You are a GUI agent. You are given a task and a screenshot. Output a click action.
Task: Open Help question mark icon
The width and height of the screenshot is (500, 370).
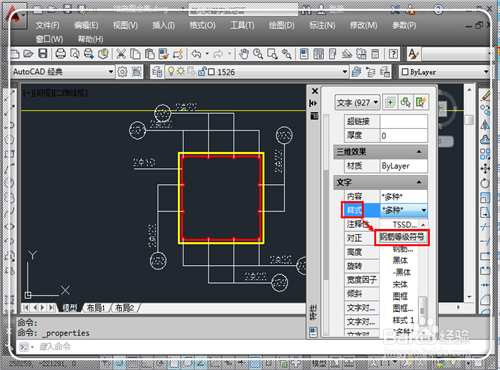click(393, 53)
